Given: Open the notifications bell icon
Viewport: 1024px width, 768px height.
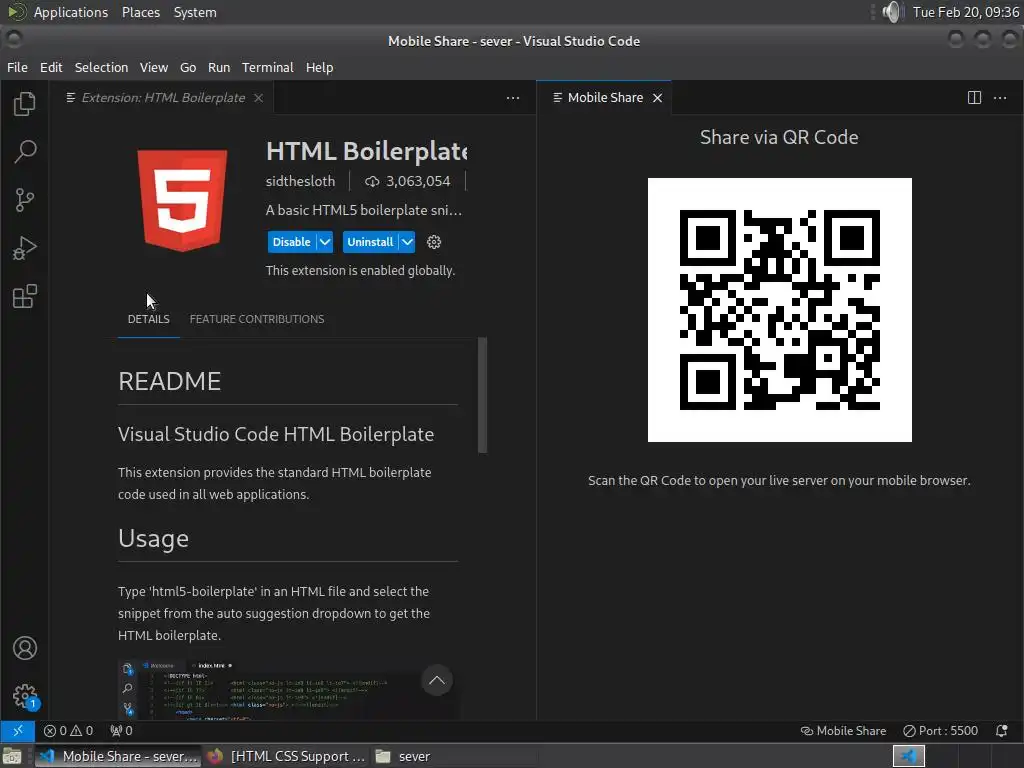Looking at the screenshot, I should point(1001,730).
